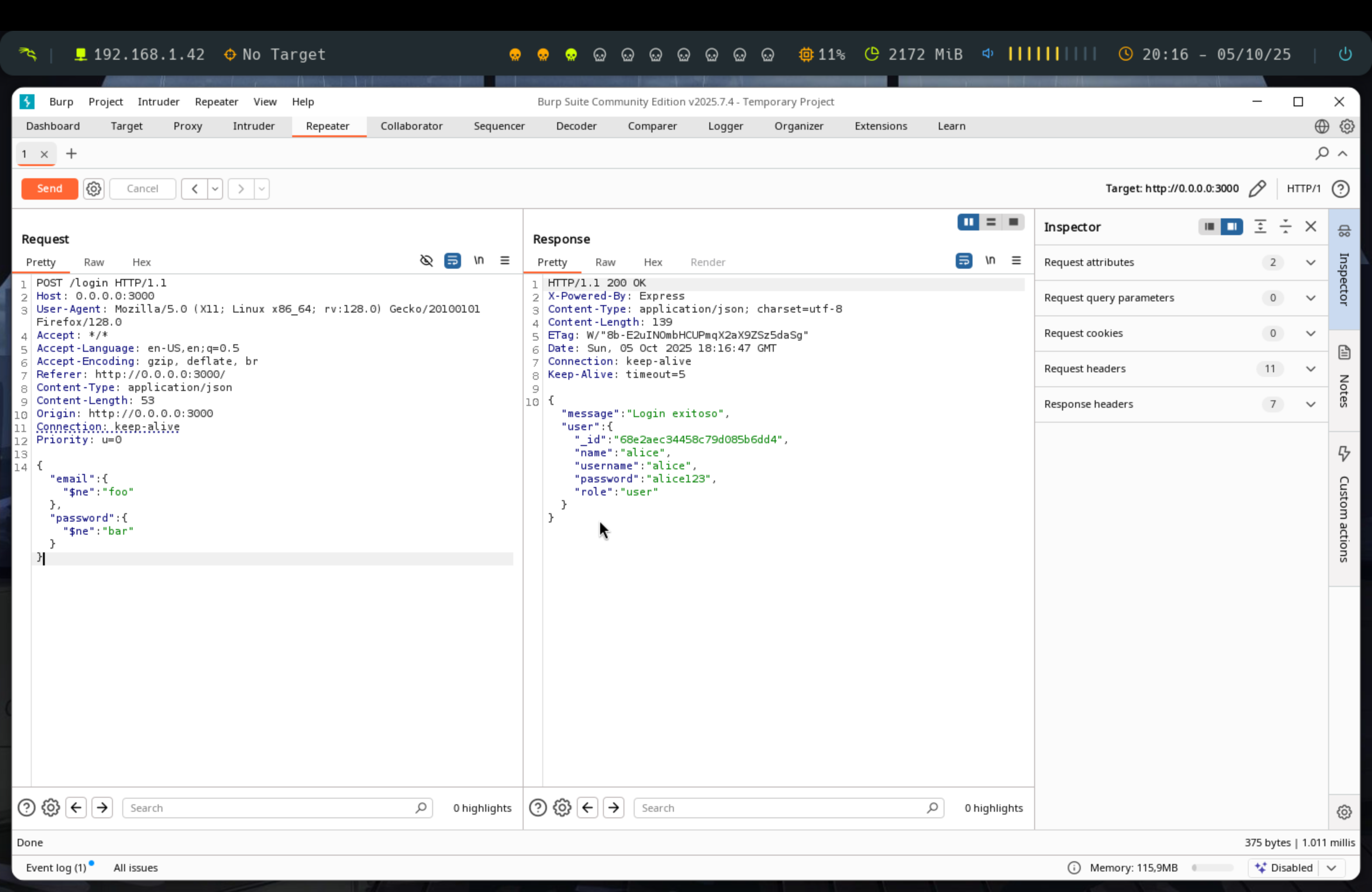Toggle show newline characters in Request

point(479,260)
